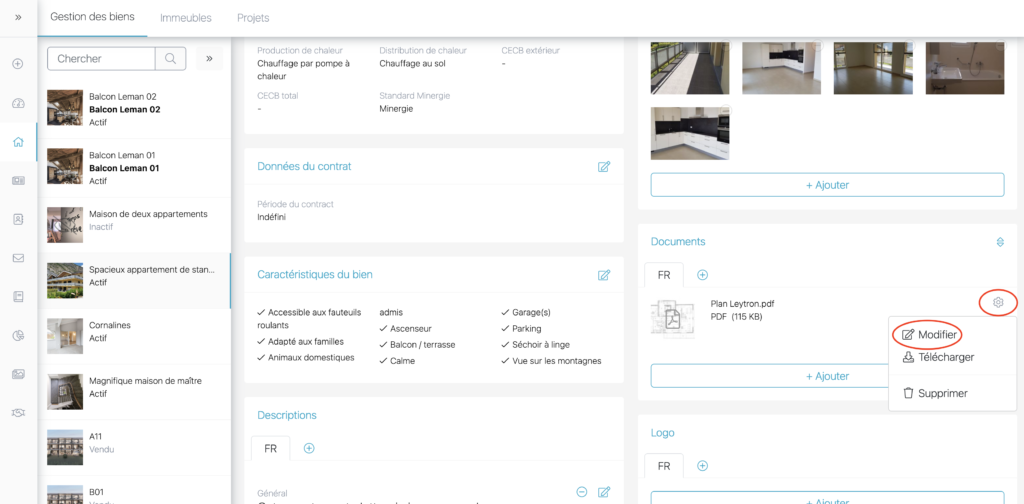Click the plus circle sidebar icon

coord(18,64)
